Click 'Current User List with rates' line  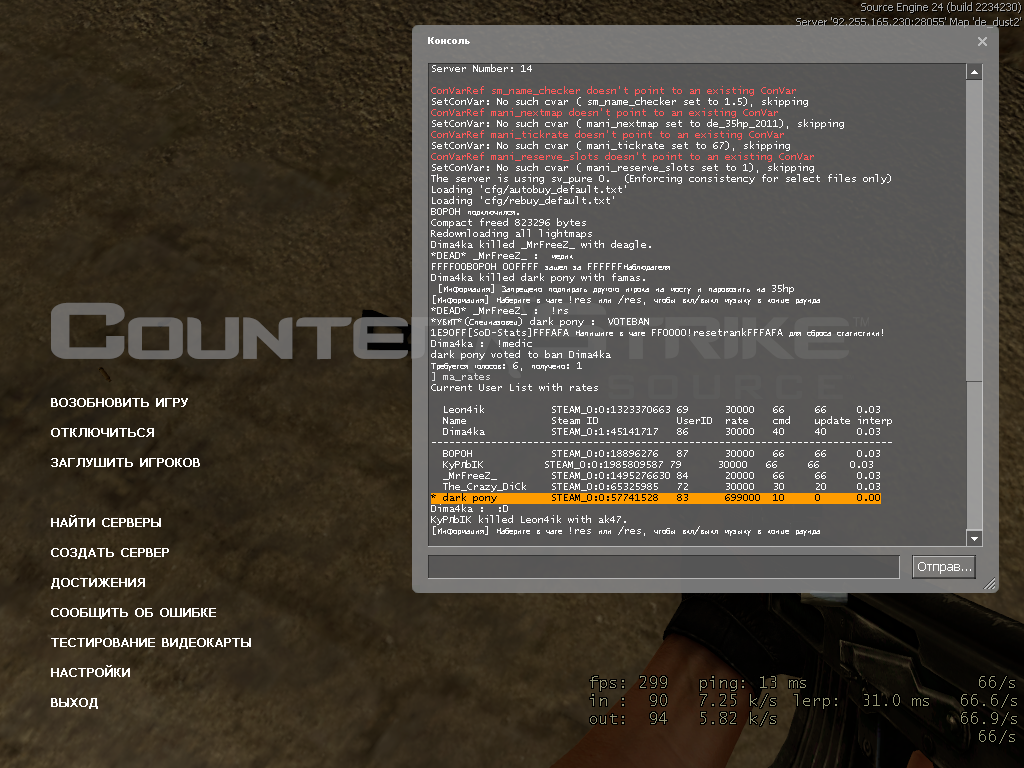tap(514, 387)
